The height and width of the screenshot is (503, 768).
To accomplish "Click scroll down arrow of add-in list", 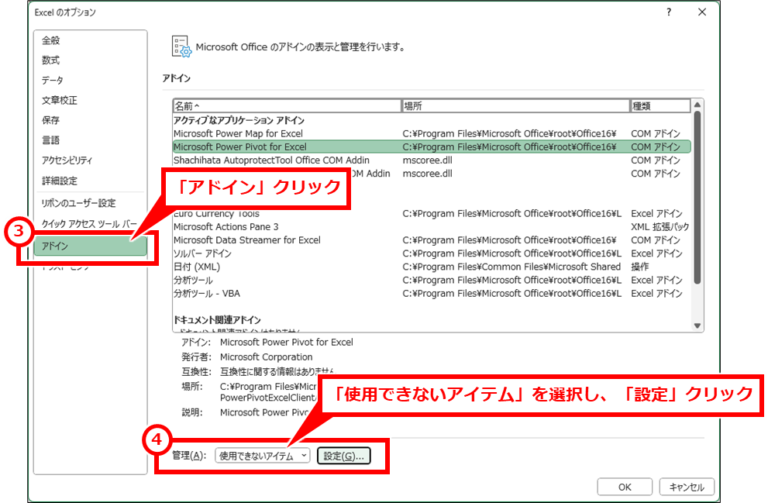I will (697, 326).
